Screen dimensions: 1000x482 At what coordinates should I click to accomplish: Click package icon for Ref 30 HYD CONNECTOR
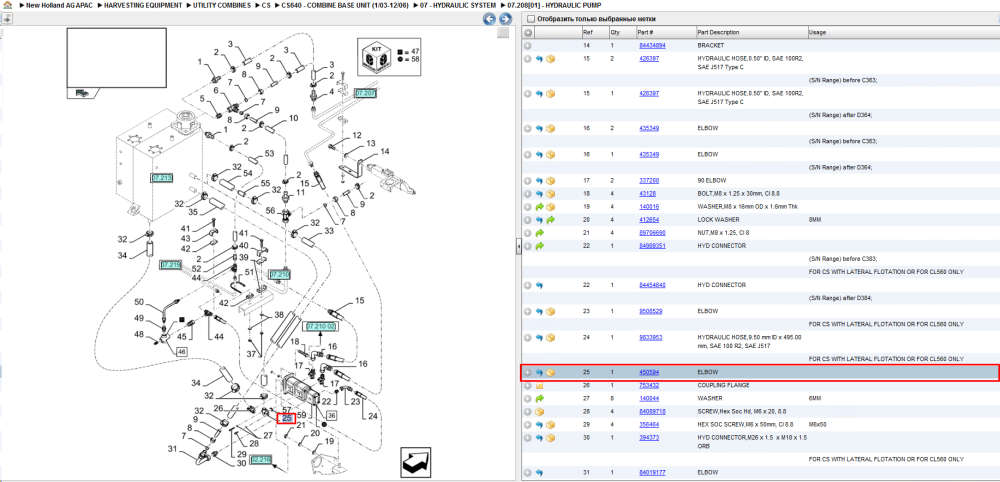point(550,438)
